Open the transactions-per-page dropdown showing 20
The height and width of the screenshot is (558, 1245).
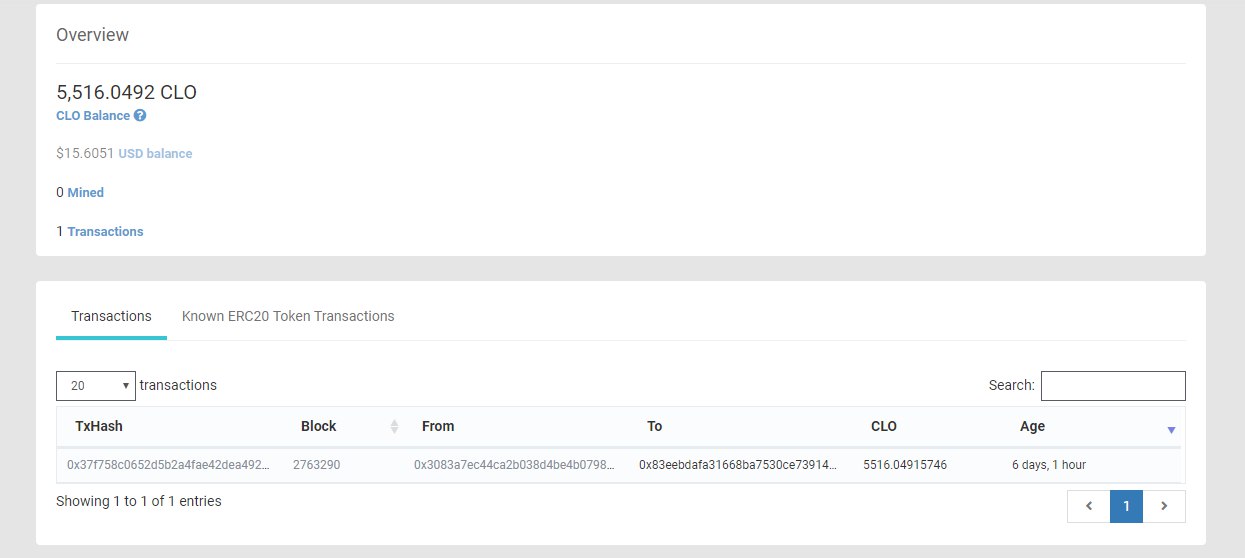[96, 386]
